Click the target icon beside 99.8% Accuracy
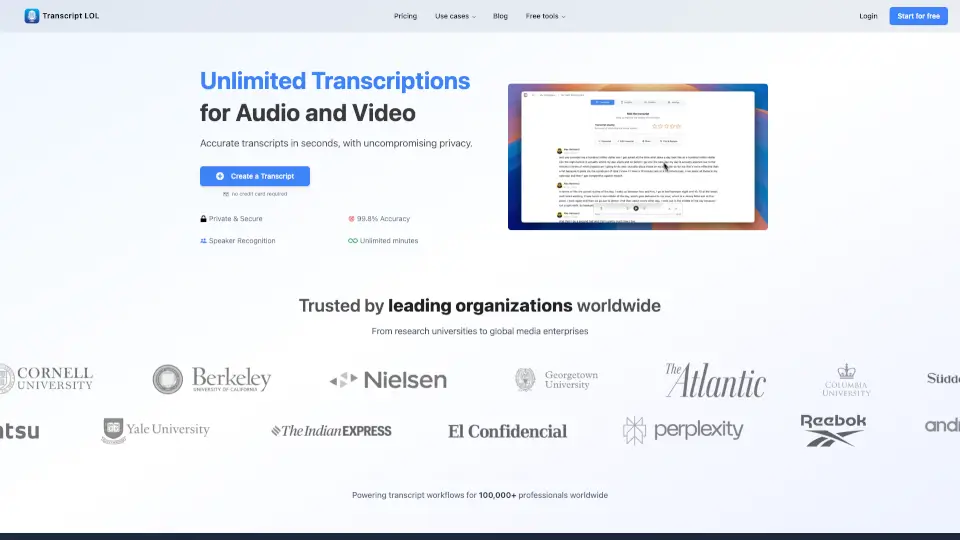The width and height of the screenshot is (960, 540). pyautogui.click(x=351, y=218)
